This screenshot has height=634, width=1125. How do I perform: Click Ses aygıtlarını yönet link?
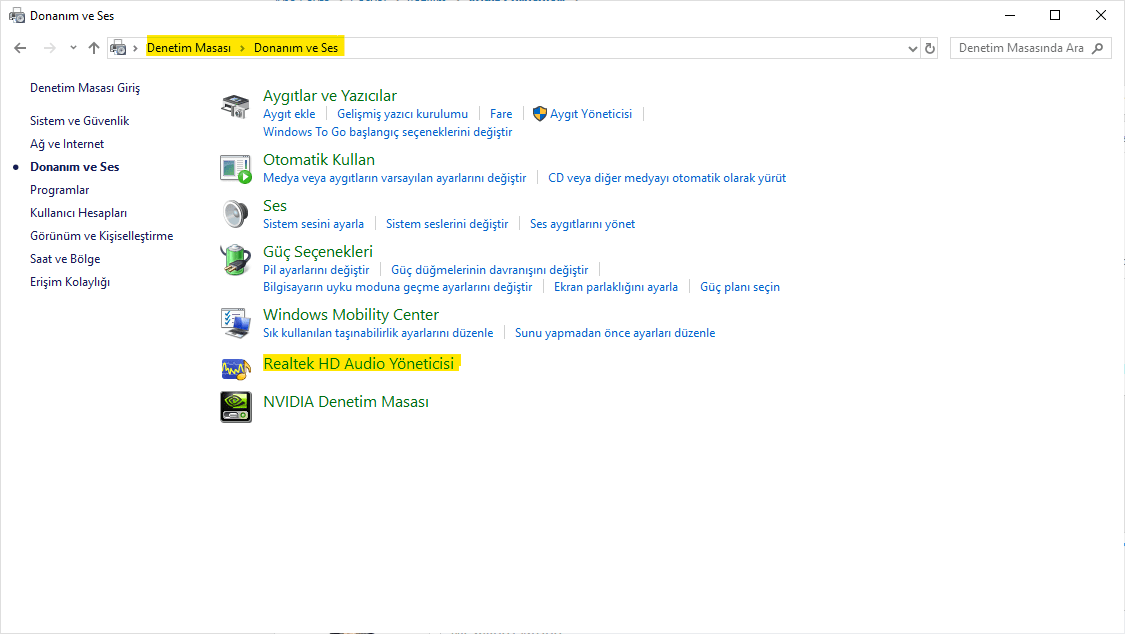click(x=583, y=224)
